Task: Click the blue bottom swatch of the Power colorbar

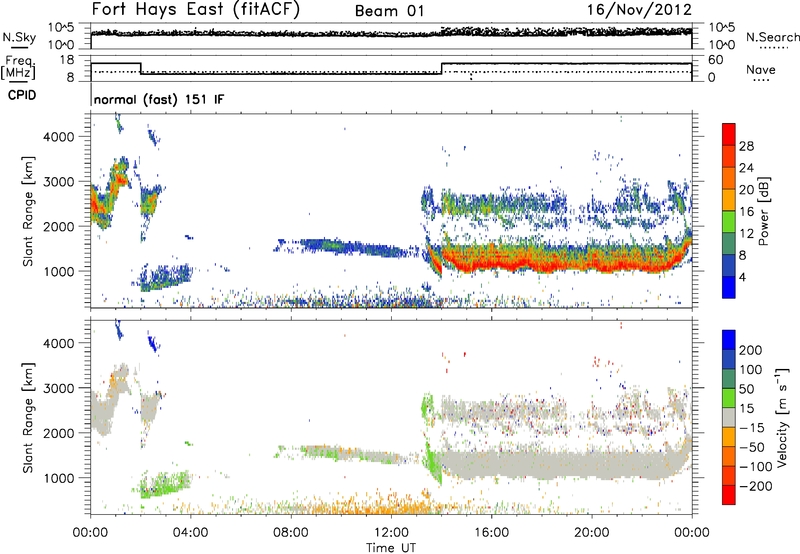Action: tap(729, 287)
